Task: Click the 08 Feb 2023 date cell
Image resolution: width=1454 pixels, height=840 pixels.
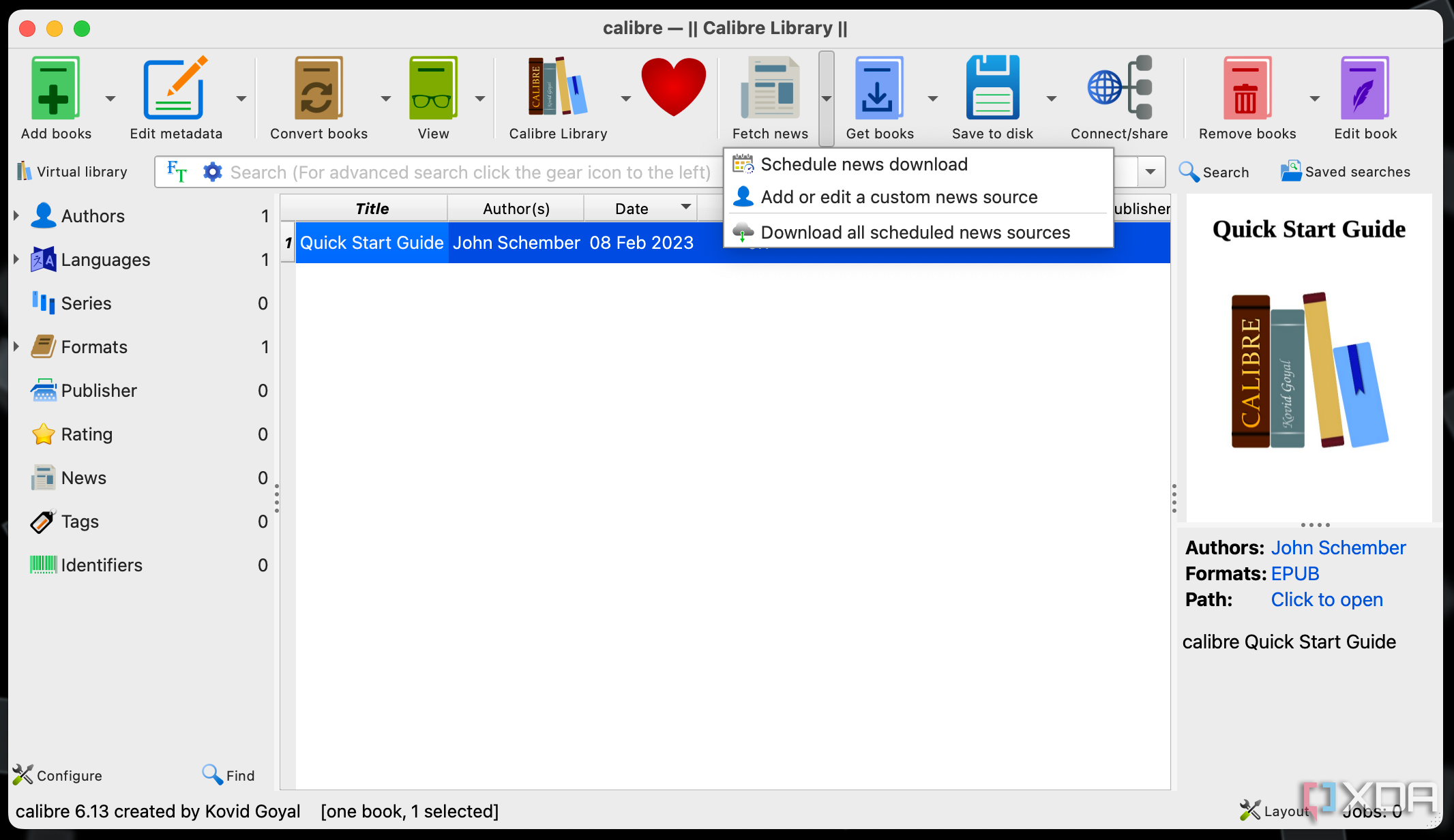Action: point(641,243)
